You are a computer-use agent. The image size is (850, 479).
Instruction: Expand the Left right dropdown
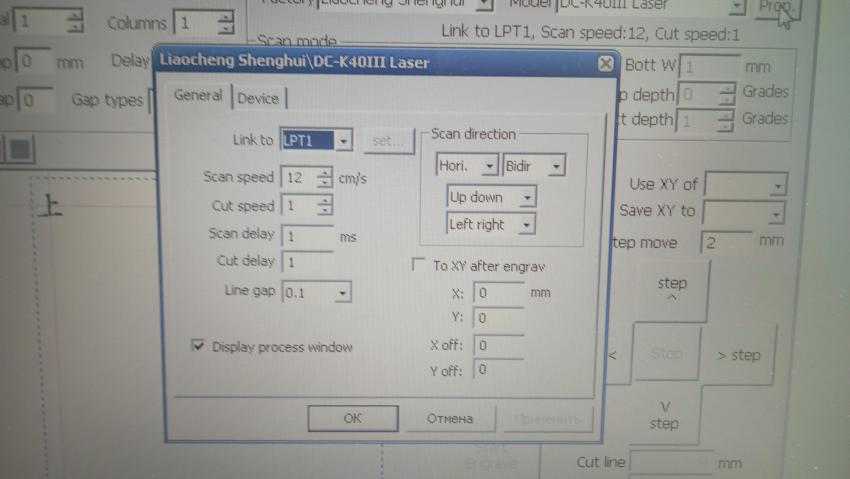click(x=527, y=225)
